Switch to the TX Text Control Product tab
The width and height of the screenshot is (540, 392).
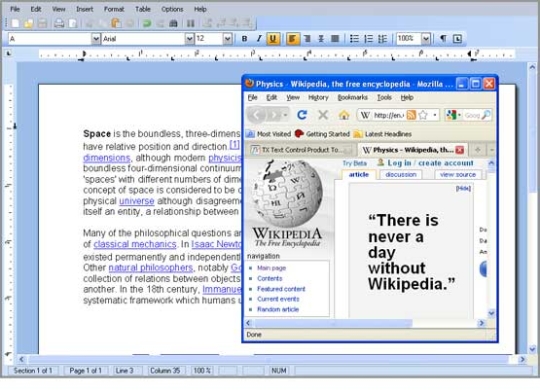[301, 150]
